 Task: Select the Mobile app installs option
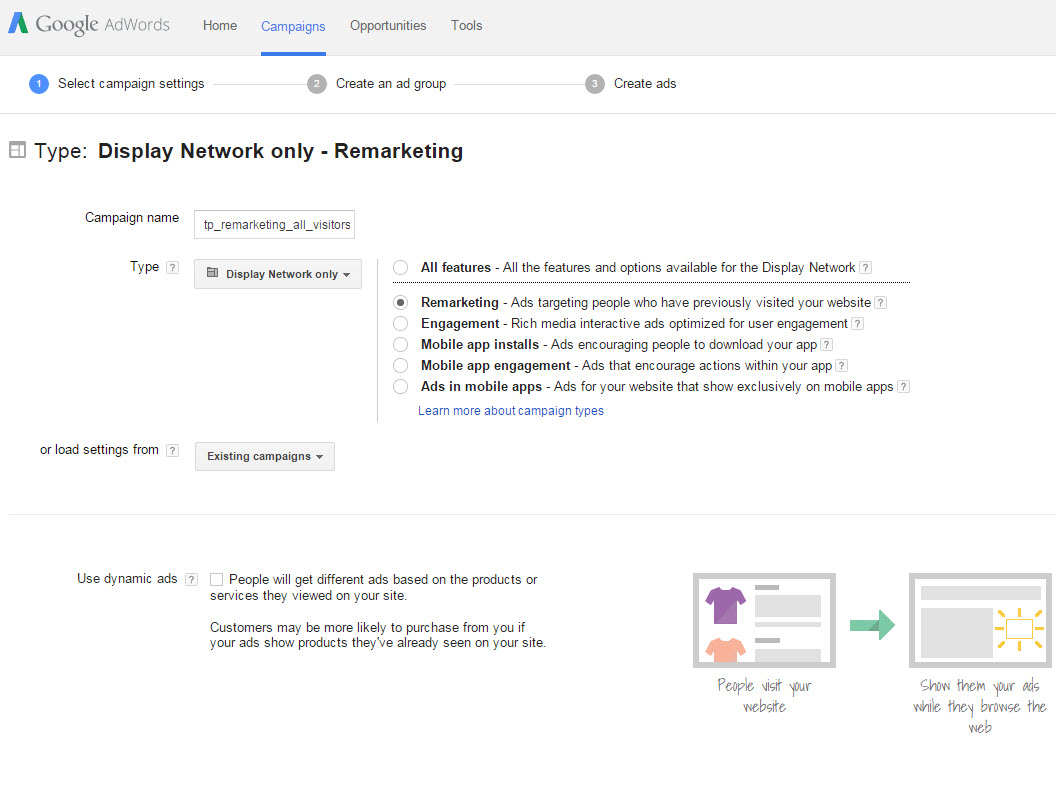click(400, 344)
